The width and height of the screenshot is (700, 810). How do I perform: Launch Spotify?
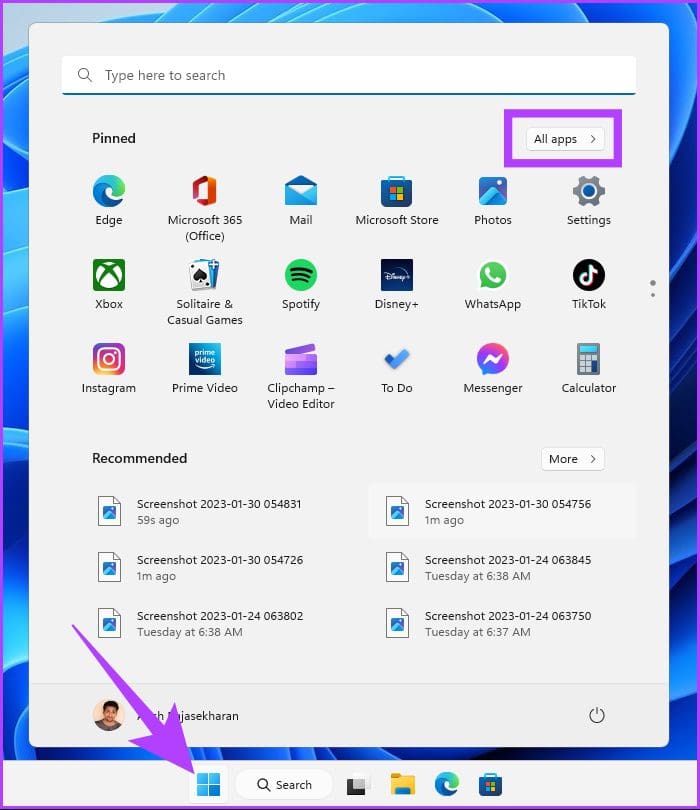coord(301,284)
